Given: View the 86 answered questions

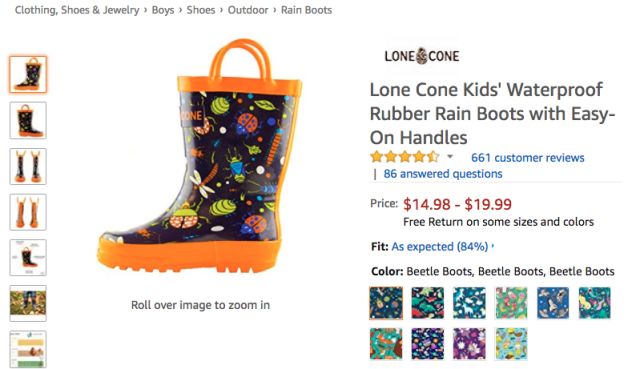Looking at the screenshot, I should pos(442,174).
